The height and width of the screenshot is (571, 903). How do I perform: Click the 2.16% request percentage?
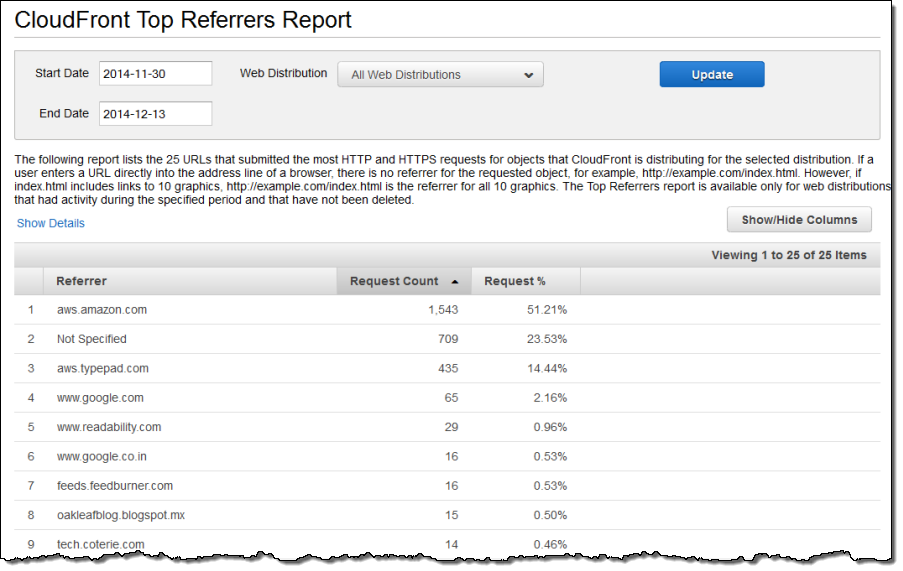550,398
